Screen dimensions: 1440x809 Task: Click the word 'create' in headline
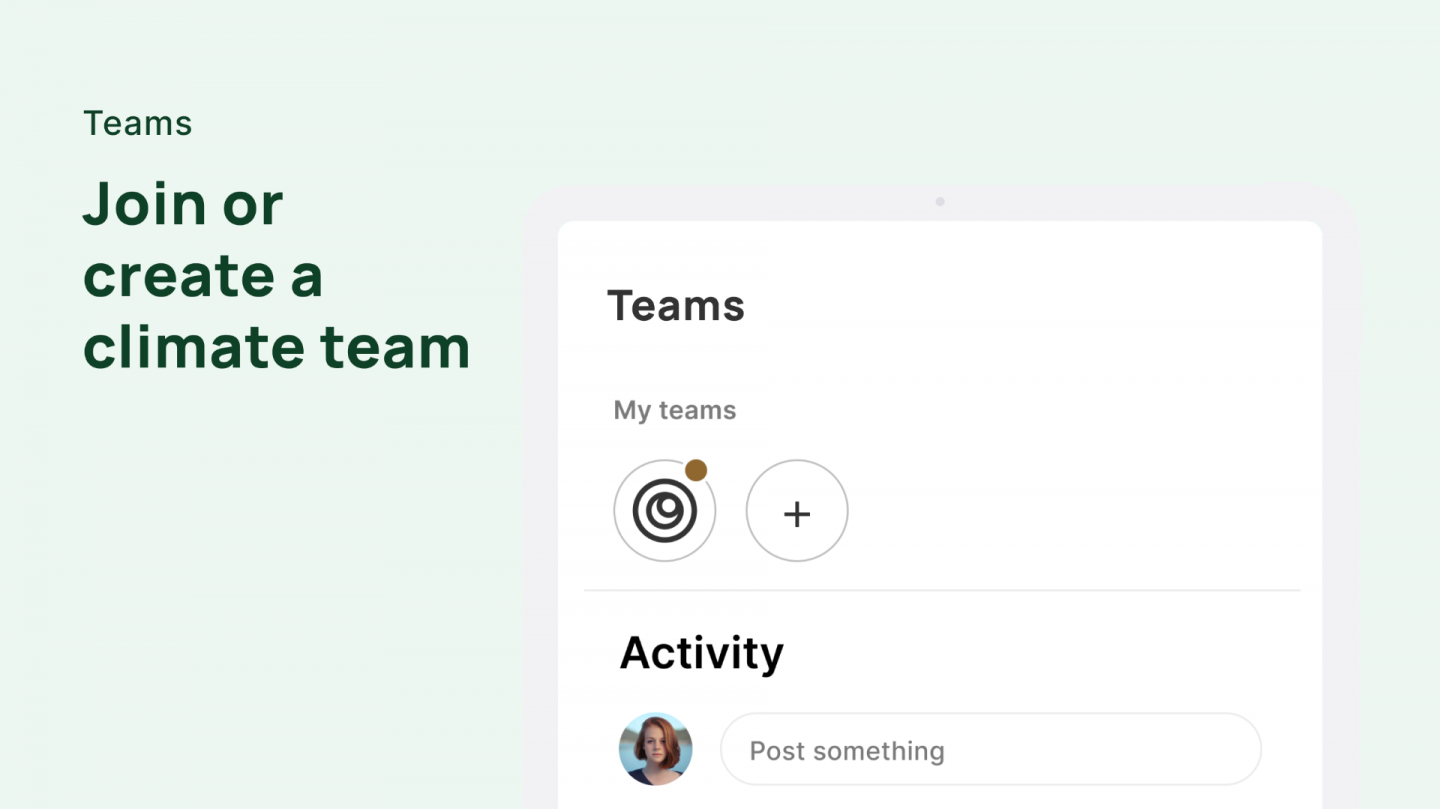click(x=176, y=276)
